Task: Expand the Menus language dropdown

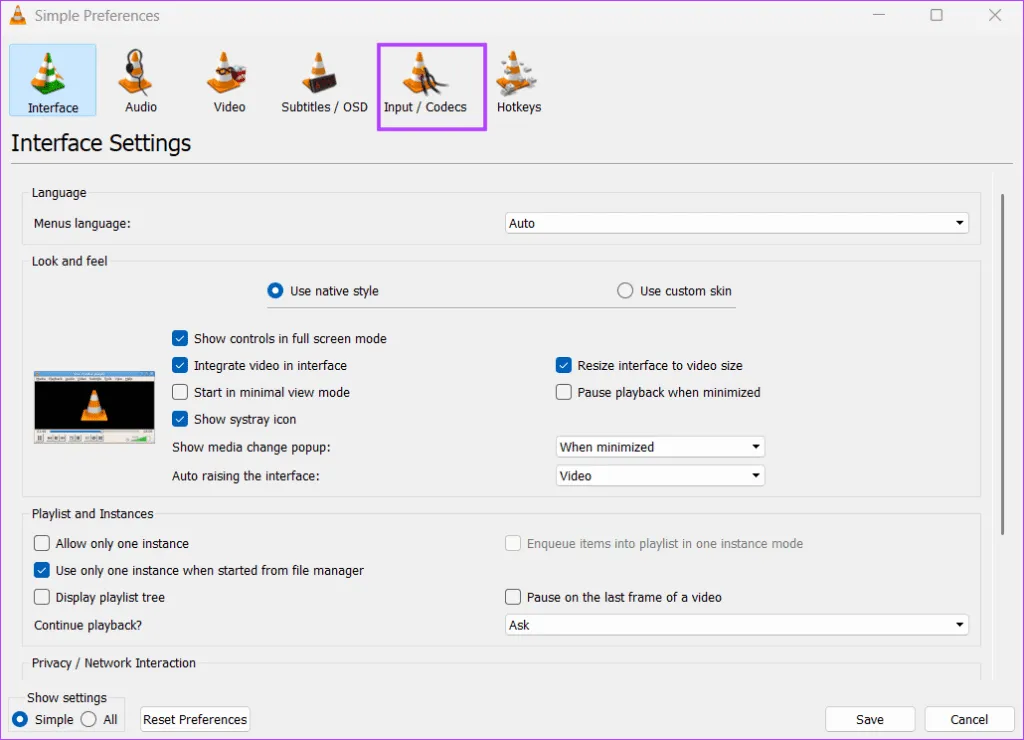Action: (x=737, y=224)
